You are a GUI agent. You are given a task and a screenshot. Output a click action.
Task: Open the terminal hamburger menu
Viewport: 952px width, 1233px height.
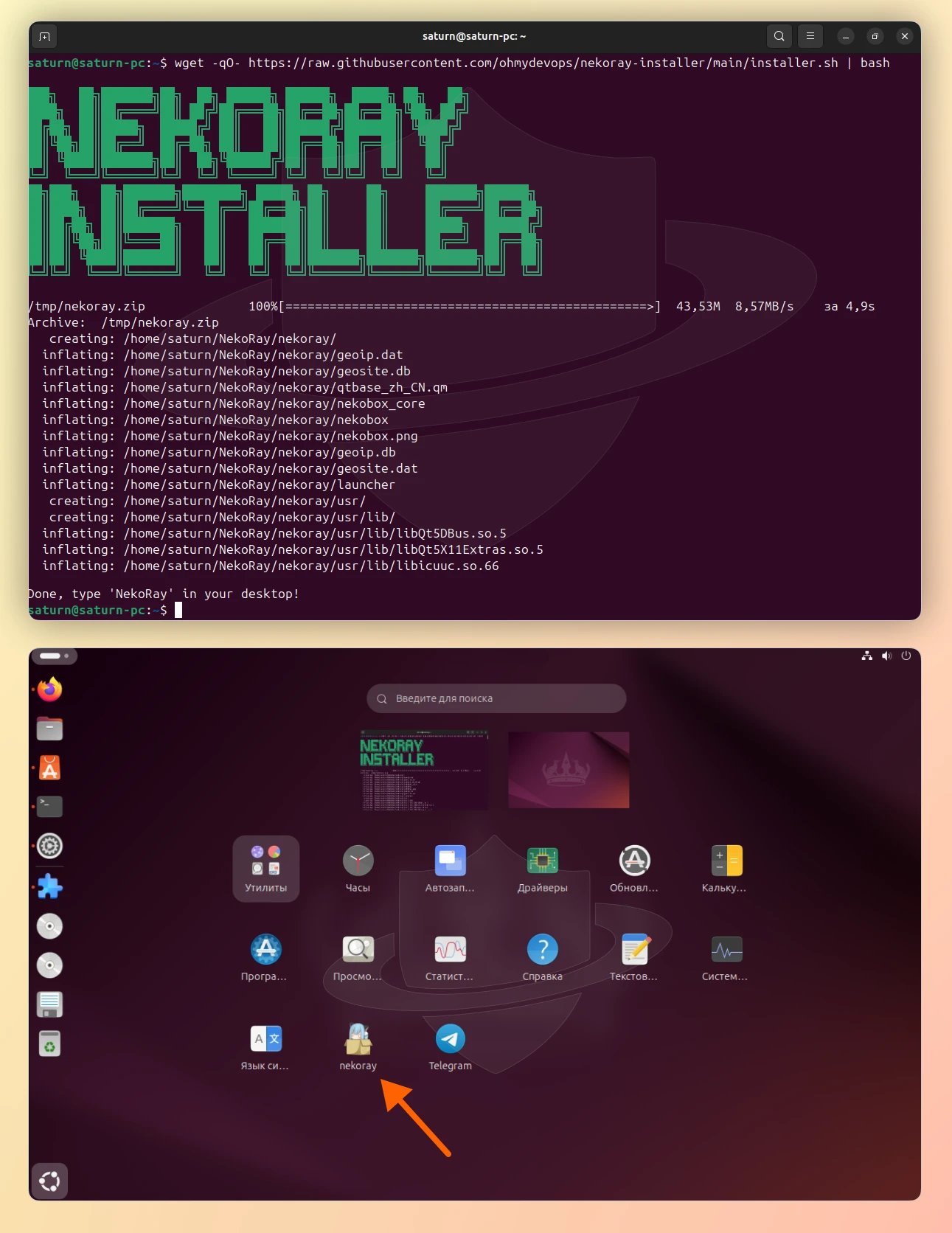[810, 36]
